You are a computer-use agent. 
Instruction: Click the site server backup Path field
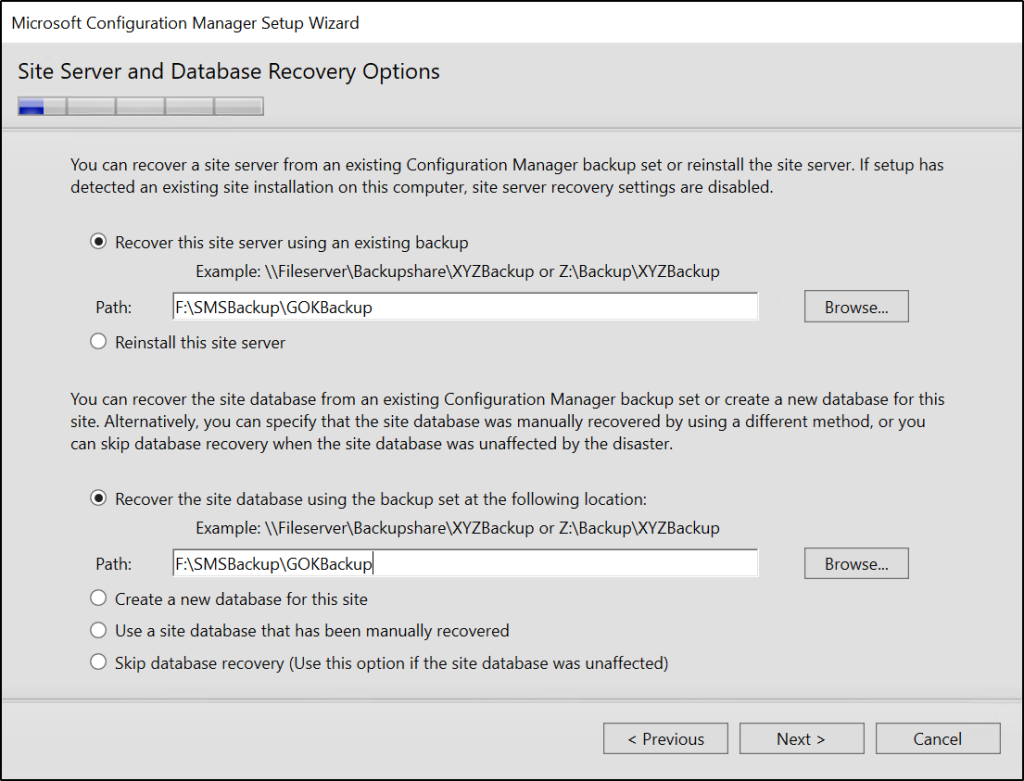tap(465, 307)
